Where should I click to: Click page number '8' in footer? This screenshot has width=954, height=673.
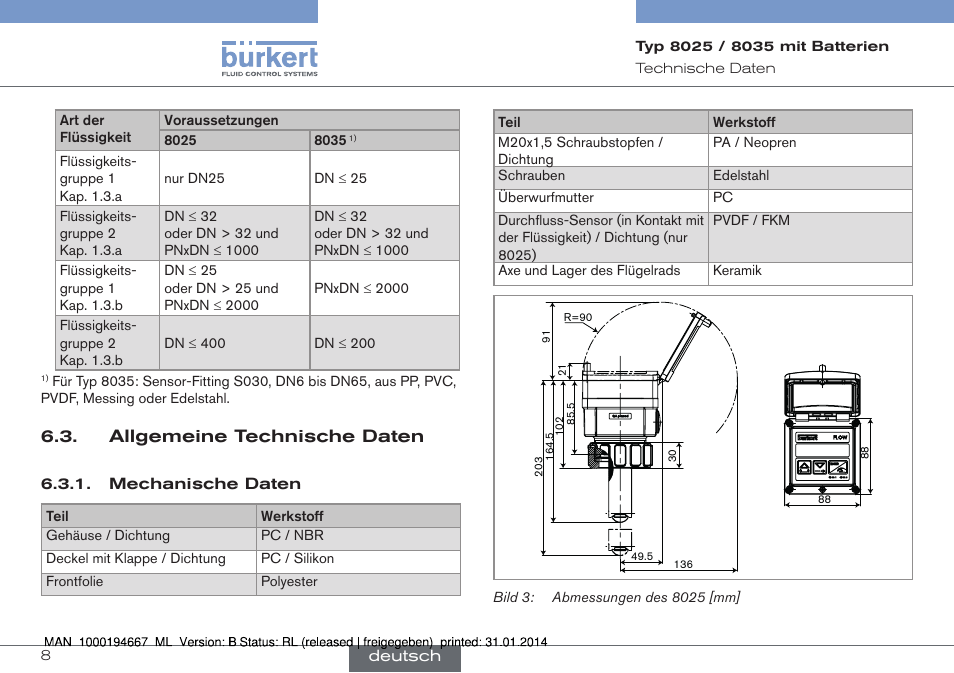[46, 655]
